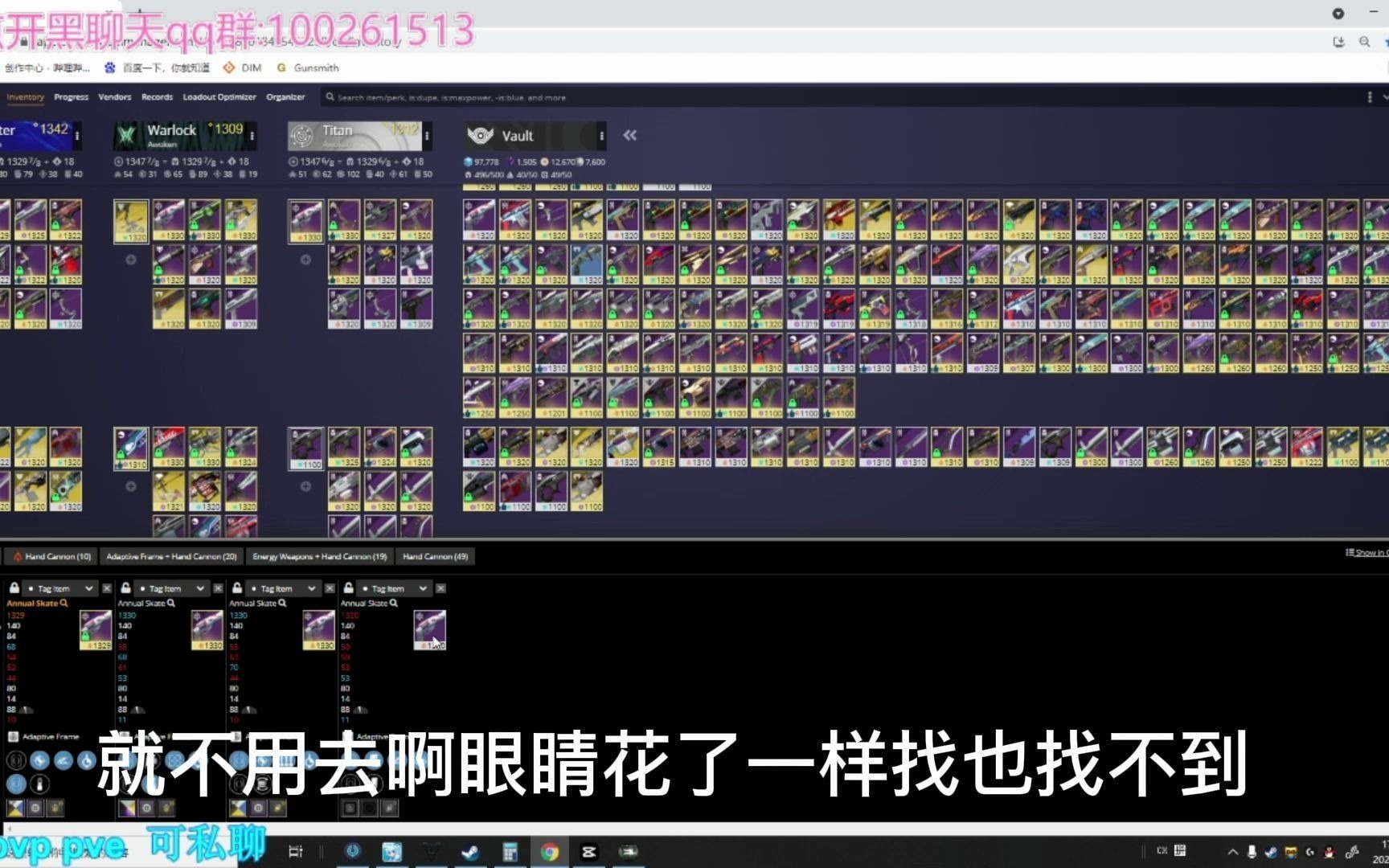This screenshot has height=868, width=1389.
Task: Open the Organizer page
Action: (x=285, y=97)
